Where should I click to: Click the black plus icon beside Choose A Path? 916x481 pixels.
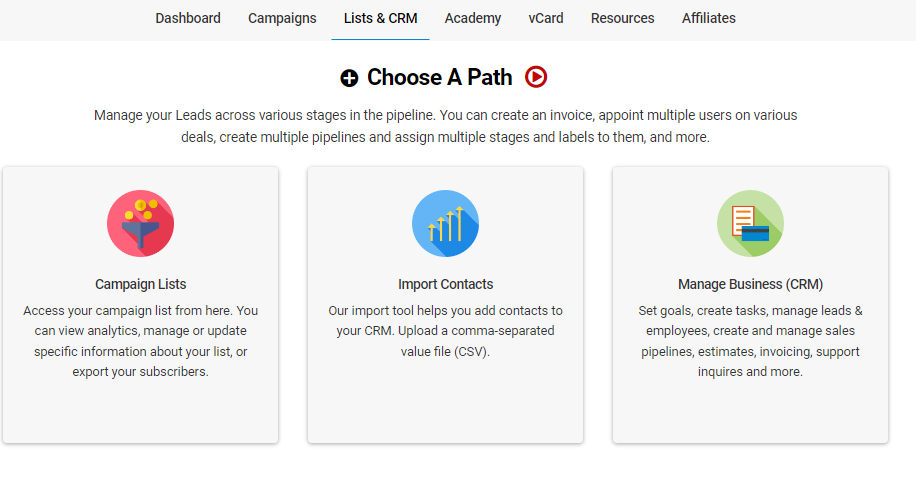(x=349, y=78)
